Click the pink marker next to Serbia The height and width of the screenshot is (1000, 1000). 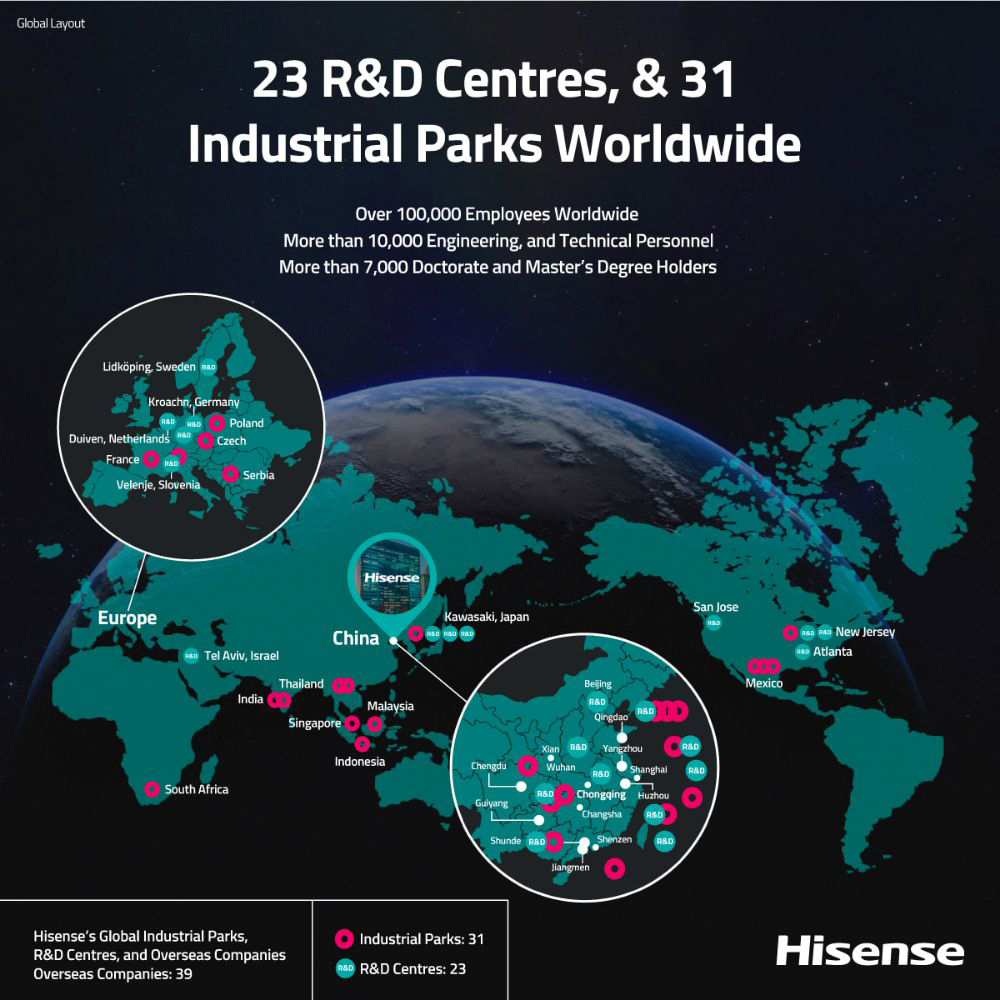[x=231, y=474]
